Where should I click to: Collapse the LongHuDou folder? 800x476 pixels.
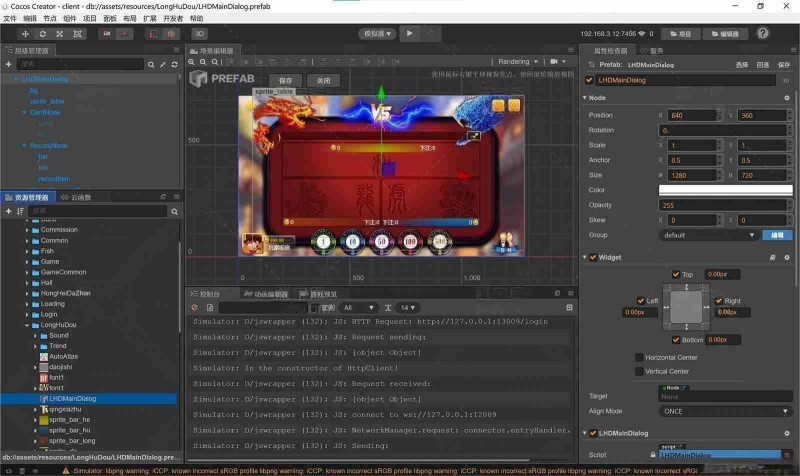pyautogui.click(x=27, y=325)
